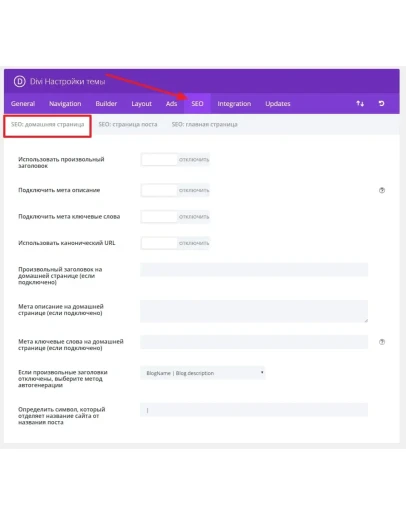
Task: Expand the BlogName | Blog description dropdown
Action: point(203,373)
